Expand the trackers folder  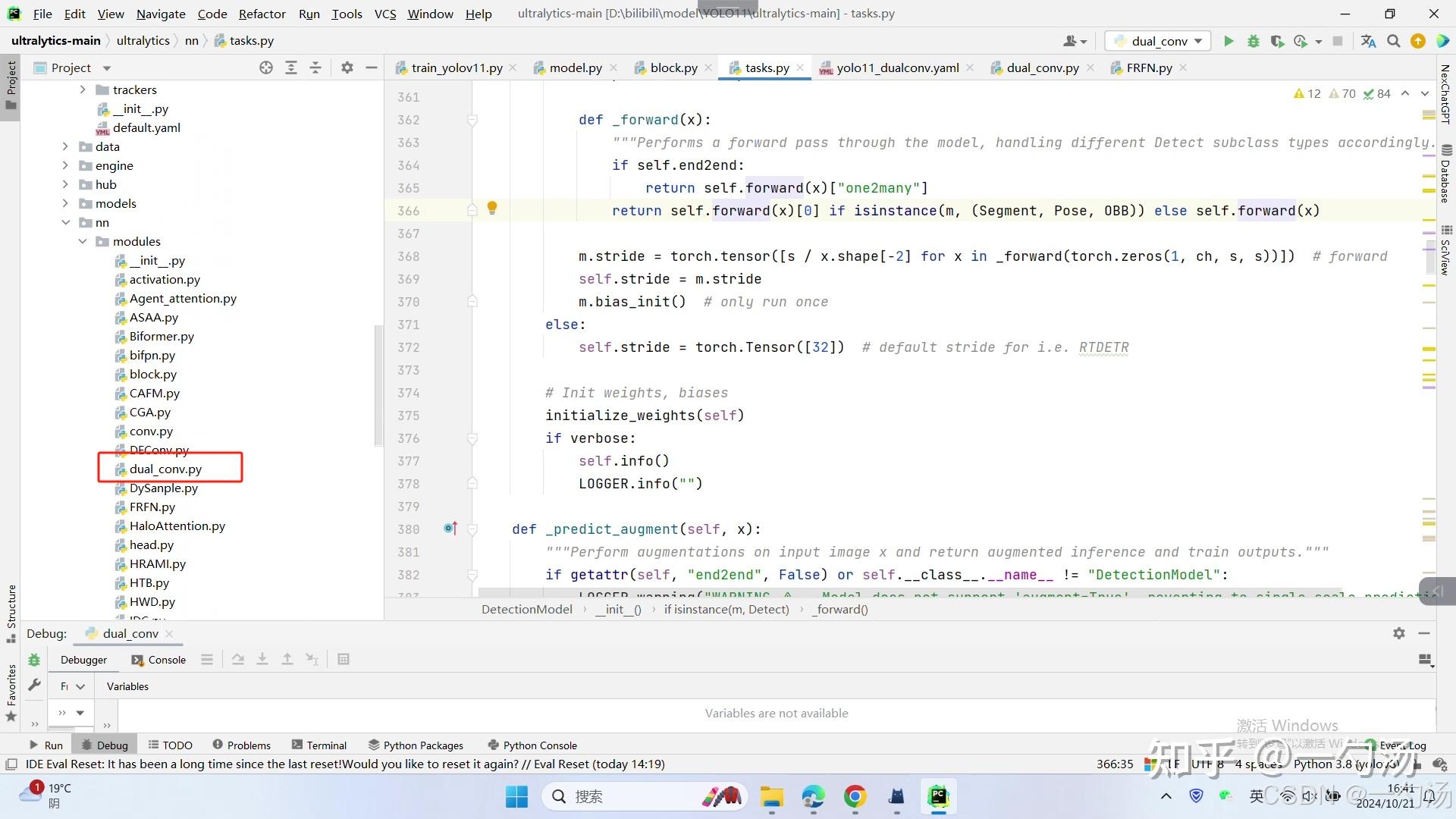point(83,89)
